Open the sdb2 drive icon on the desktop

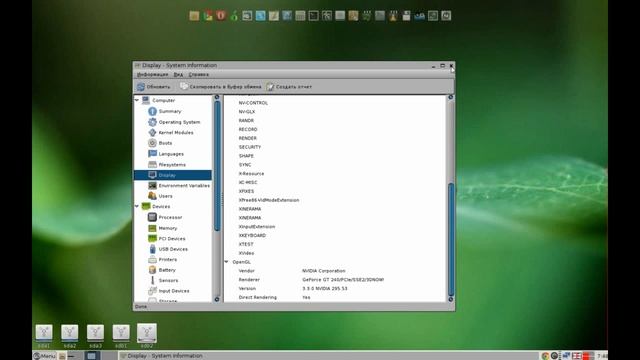(147, 336)
